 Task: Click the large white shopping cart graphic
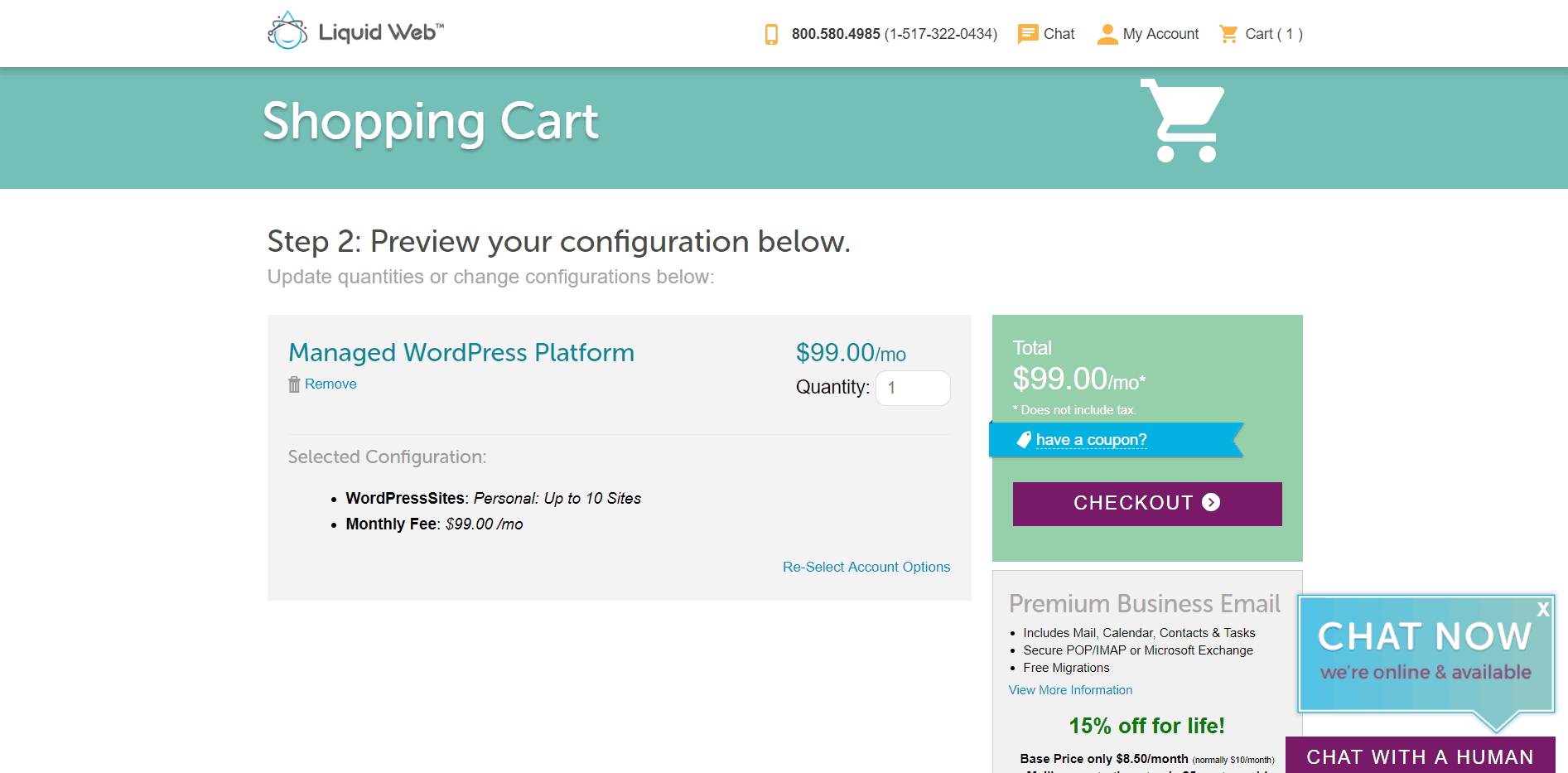tap(1182, 121)
